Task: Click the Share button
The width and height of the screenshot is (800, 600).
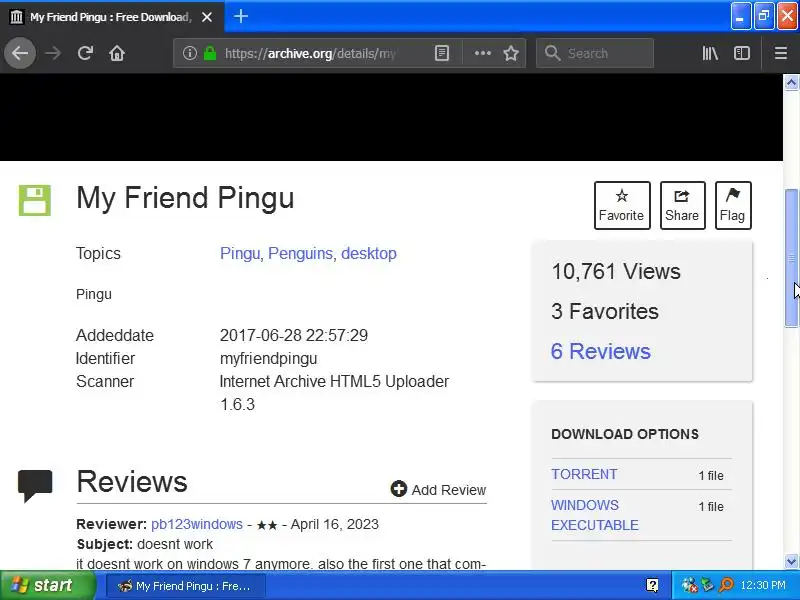Action: click(x=682, y=205)
